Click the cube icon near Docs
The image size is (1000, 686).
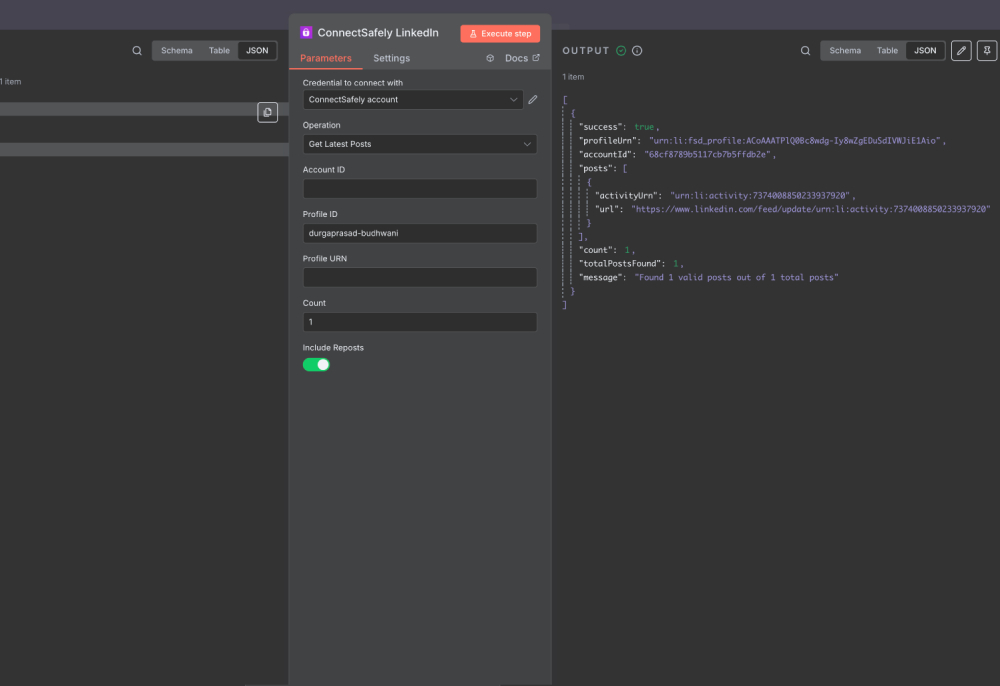click(x=489, y=58)
